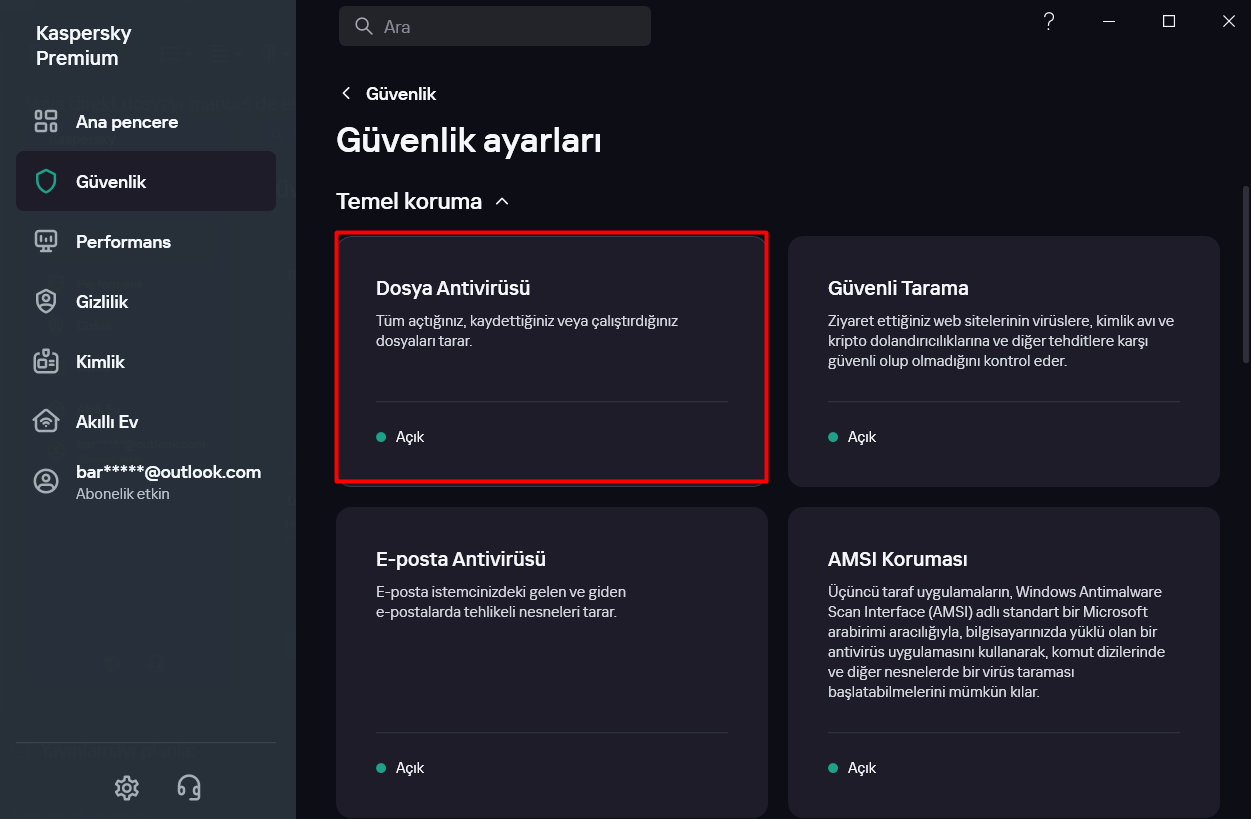Image resolution: width=1251 pixels, height=819 pixels.
Task: Click the Kimlik identity card icon
Action: click(46, 362)
